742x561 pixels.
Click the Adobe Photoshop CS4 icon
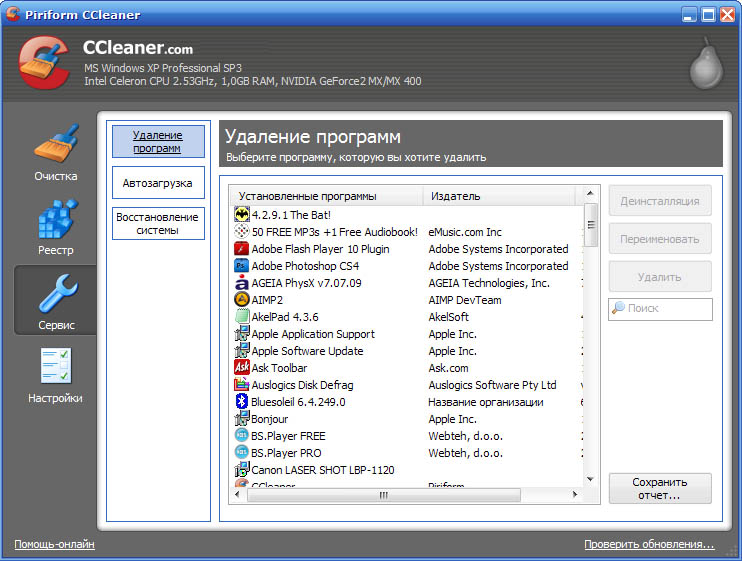click(x=241, y=266)
